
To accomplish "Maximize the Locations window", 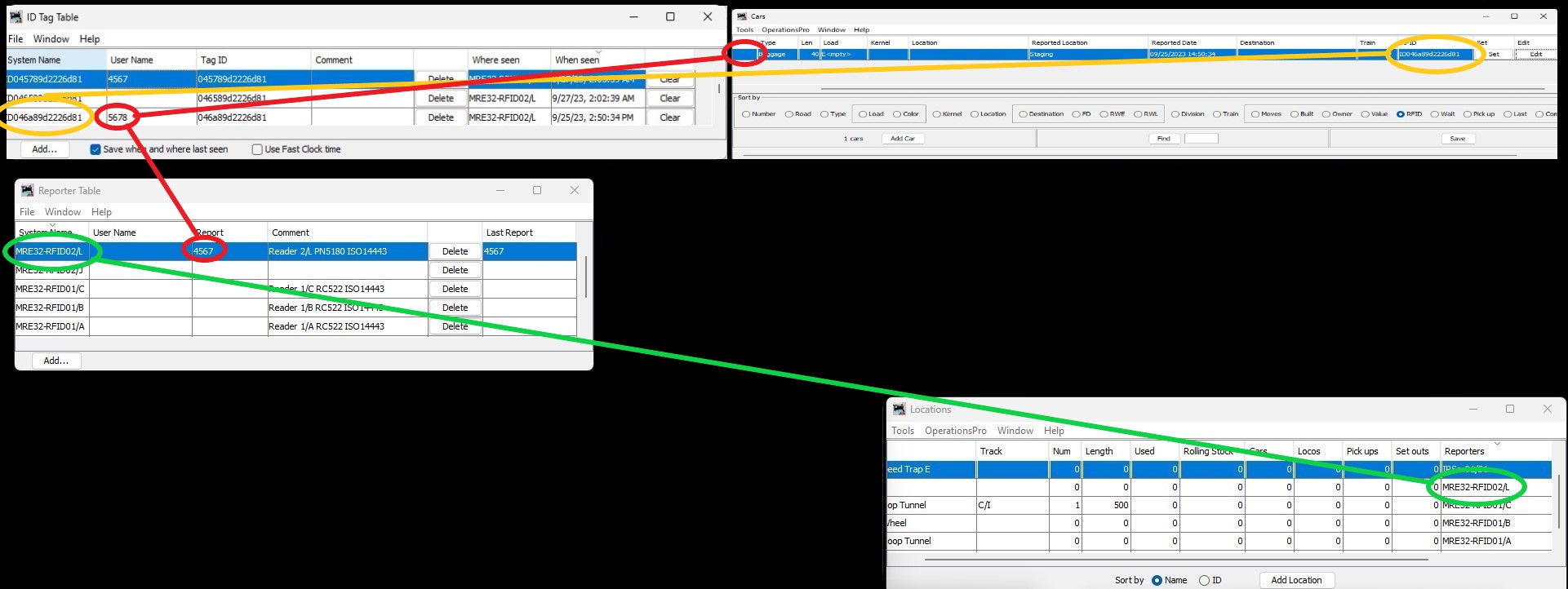I will tap(1509, 409).
